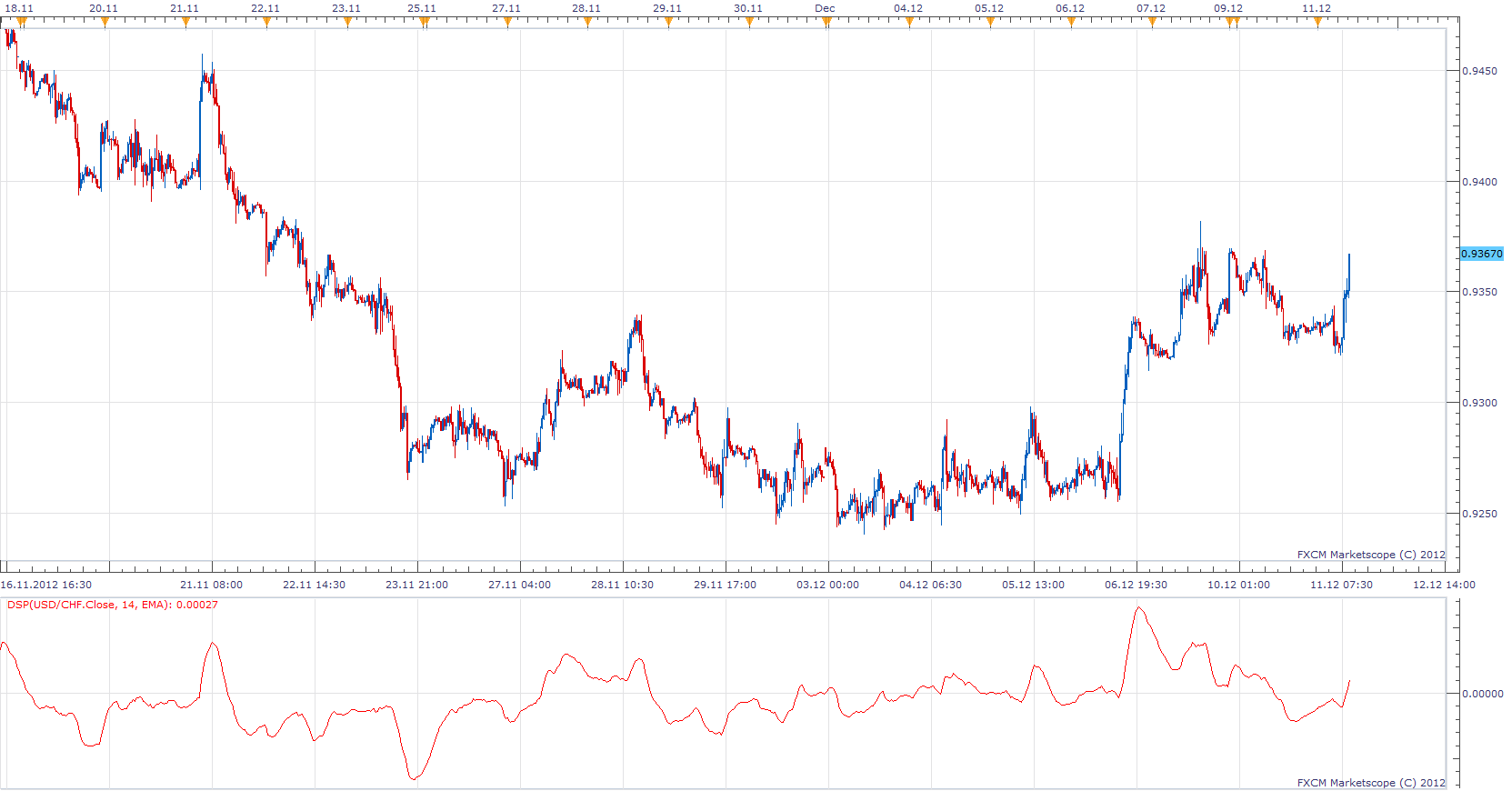The width and height of the screenshot is (1512, 791).
Task: Select the orange marker below 11.12
Action: click(1317, 22)
